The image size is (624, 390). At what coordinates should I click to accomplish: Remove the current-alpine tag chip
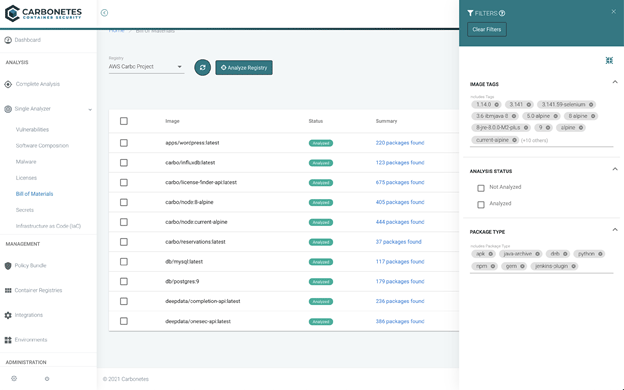tap(514, 140)
